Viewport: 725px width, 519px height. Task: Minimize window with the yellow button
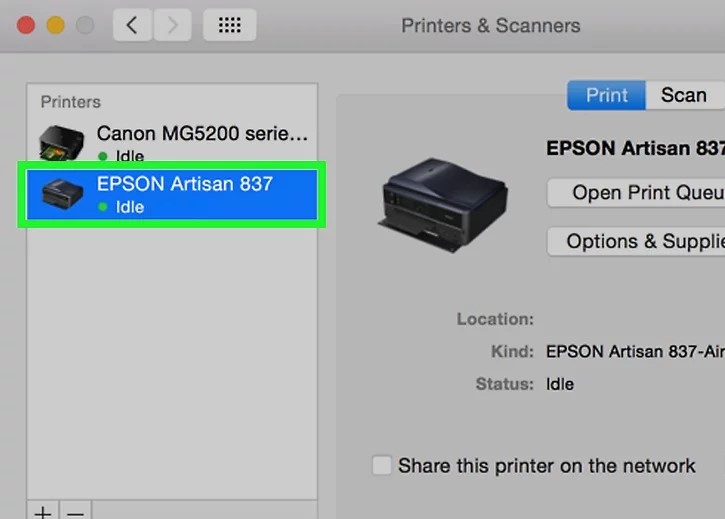[54, 26]
